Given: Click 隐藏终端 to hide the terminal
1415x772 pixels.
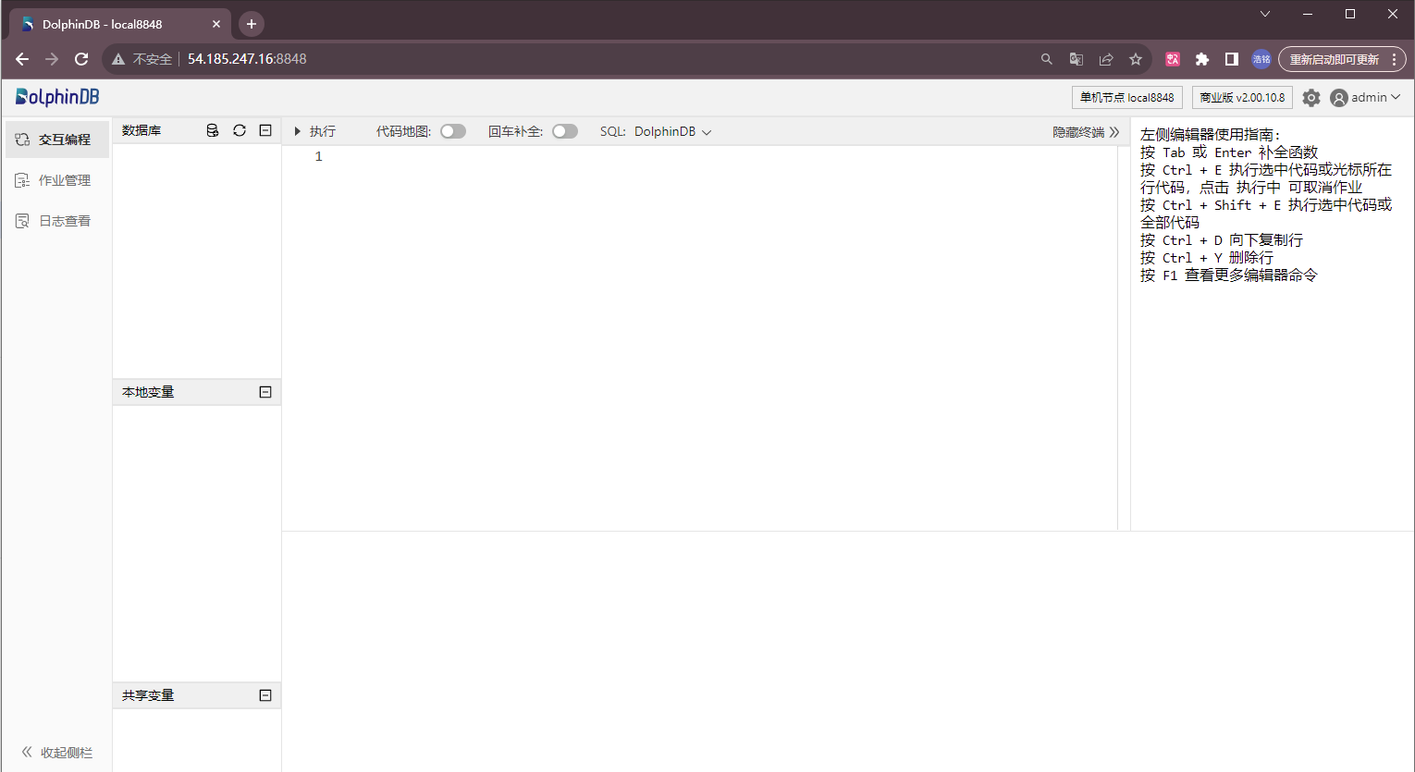Looking at the screenshot, I should [x=1085, y=132].
